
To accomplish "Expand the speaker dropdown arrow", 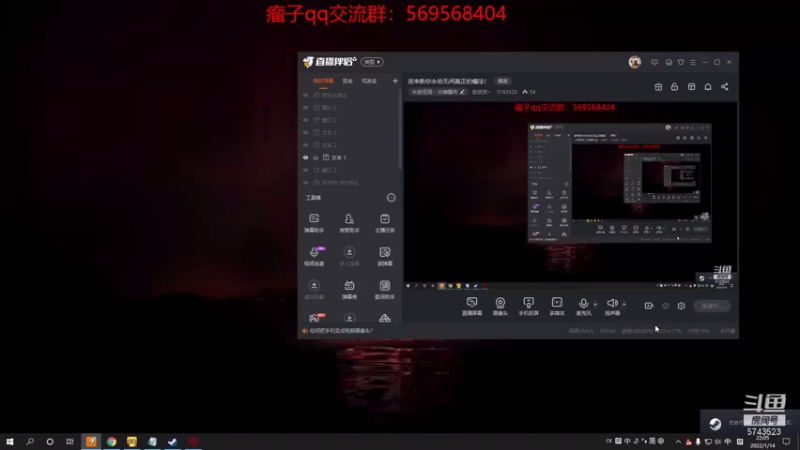I will pyautogui.click(x=624, y=304).
